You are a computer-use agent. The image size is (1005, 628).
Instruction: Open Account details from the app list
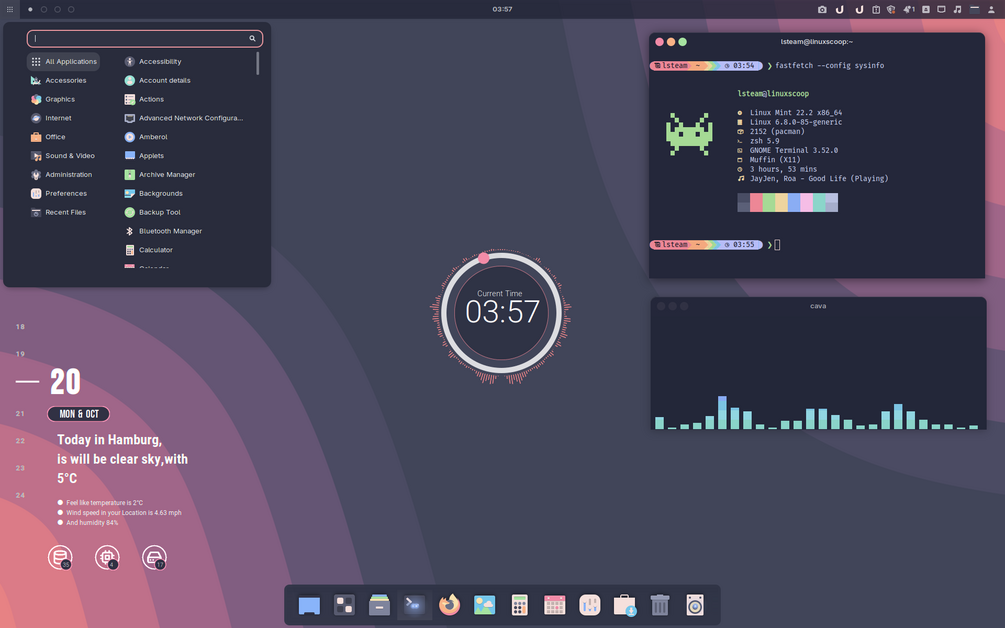click(158, 80)
